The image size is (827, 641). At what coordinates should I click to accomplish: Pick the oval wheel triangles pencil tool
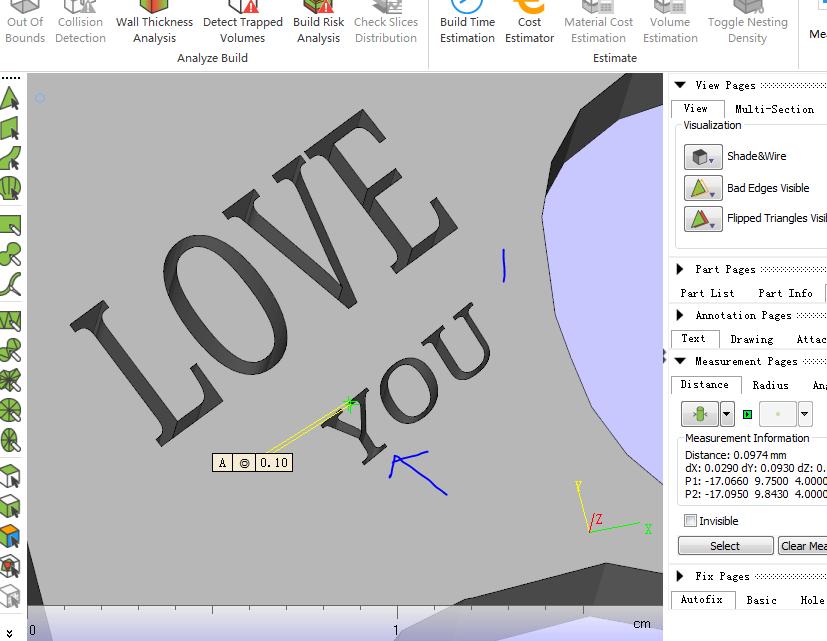(11, 440)
